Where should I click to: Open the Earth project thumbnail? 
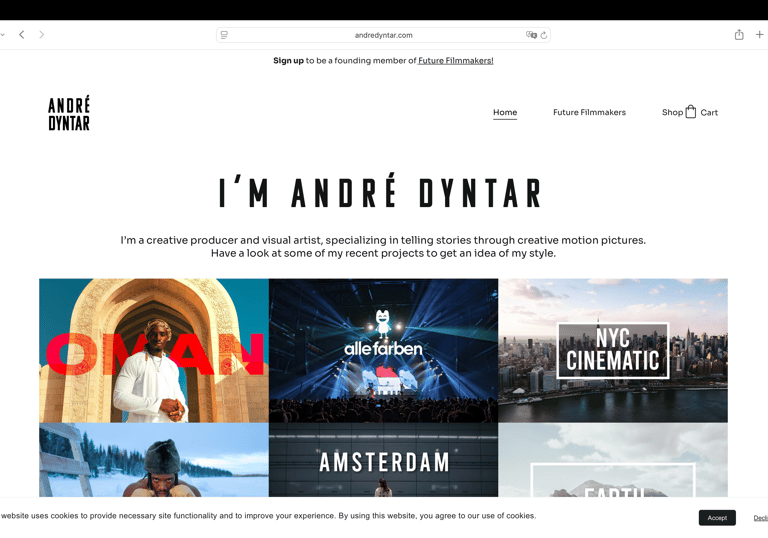[613, 460]
